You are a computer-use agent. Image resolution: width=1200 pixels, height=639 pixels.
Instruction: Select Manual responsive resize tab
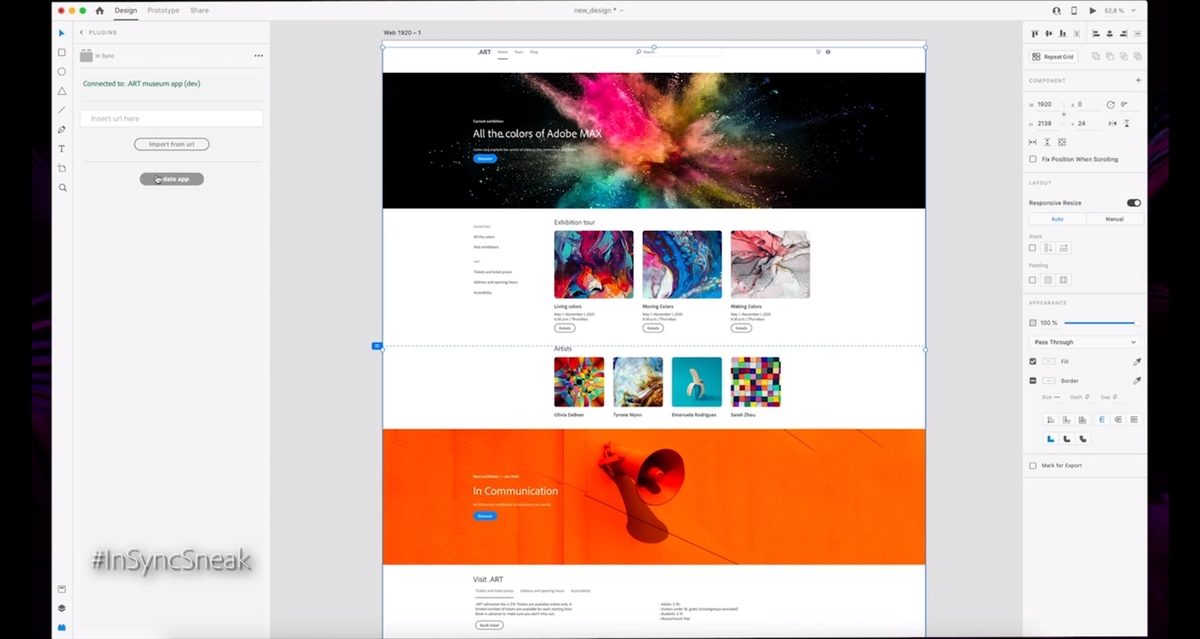click(x=1113, y=219)
